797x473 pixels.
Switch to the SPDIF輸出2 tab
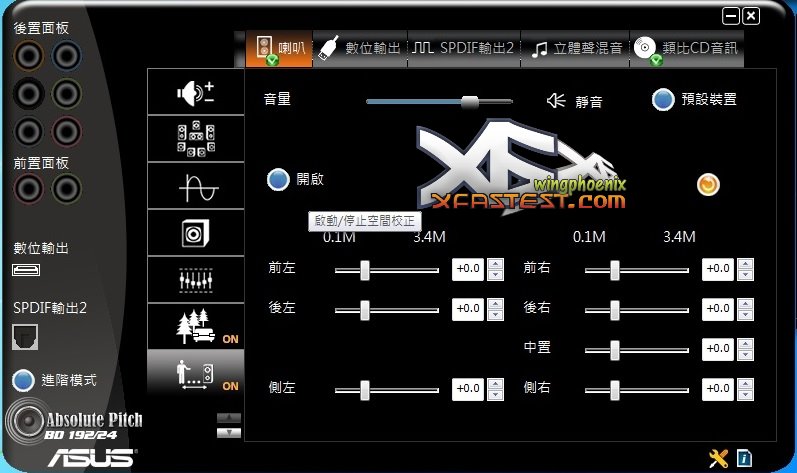[464, 49]
